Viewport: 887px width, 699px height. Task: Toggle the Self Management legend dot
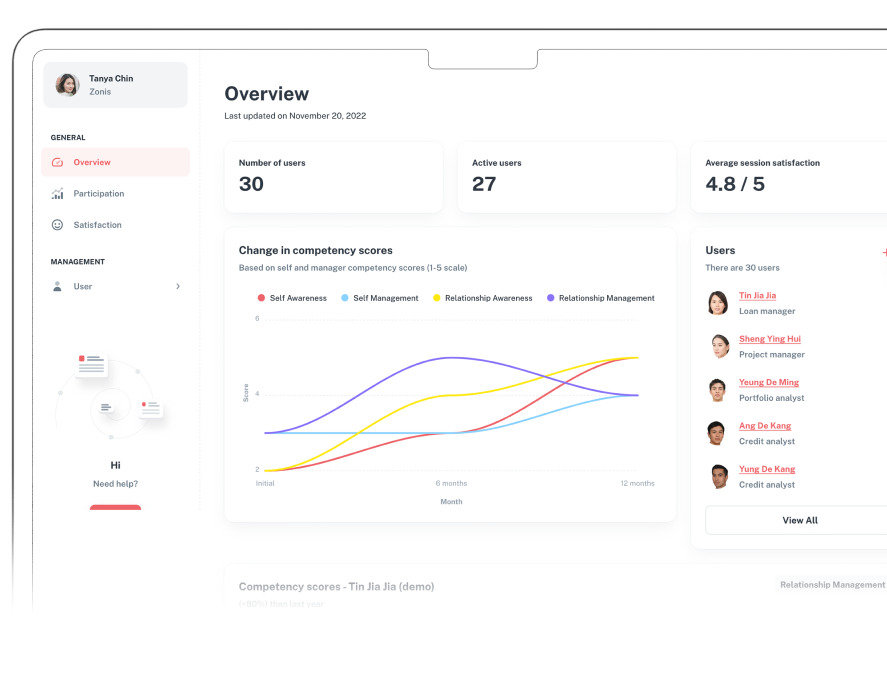click(x=345, y=298)
